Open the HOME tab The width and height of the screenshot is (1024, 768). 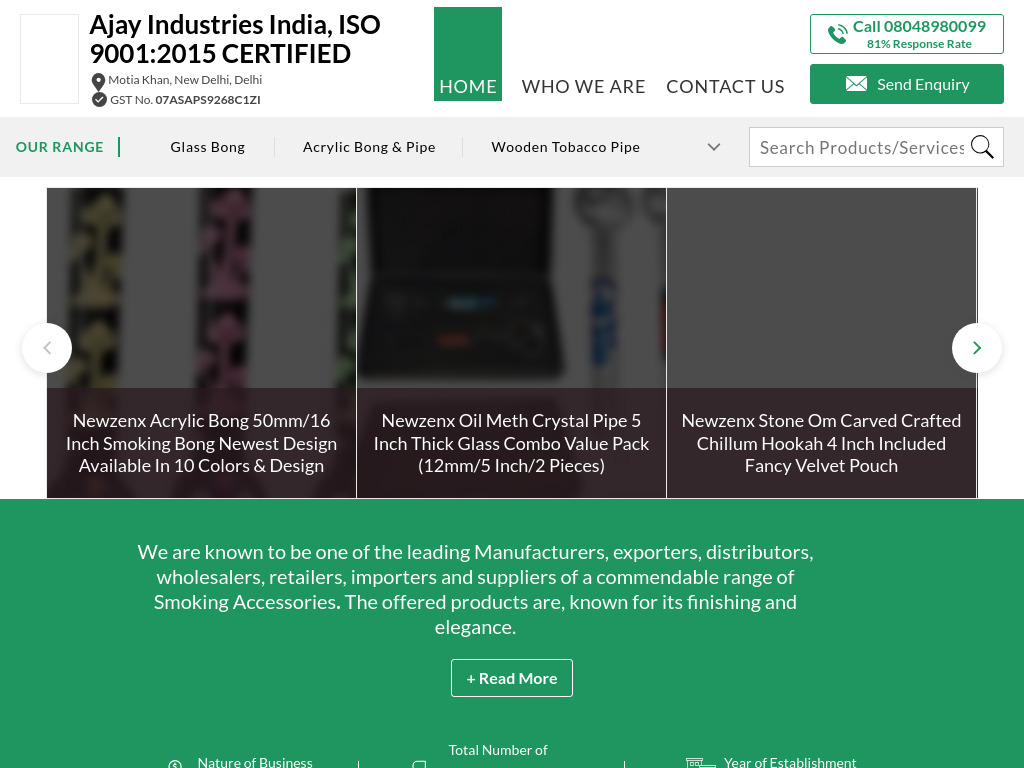pos(468,54)
